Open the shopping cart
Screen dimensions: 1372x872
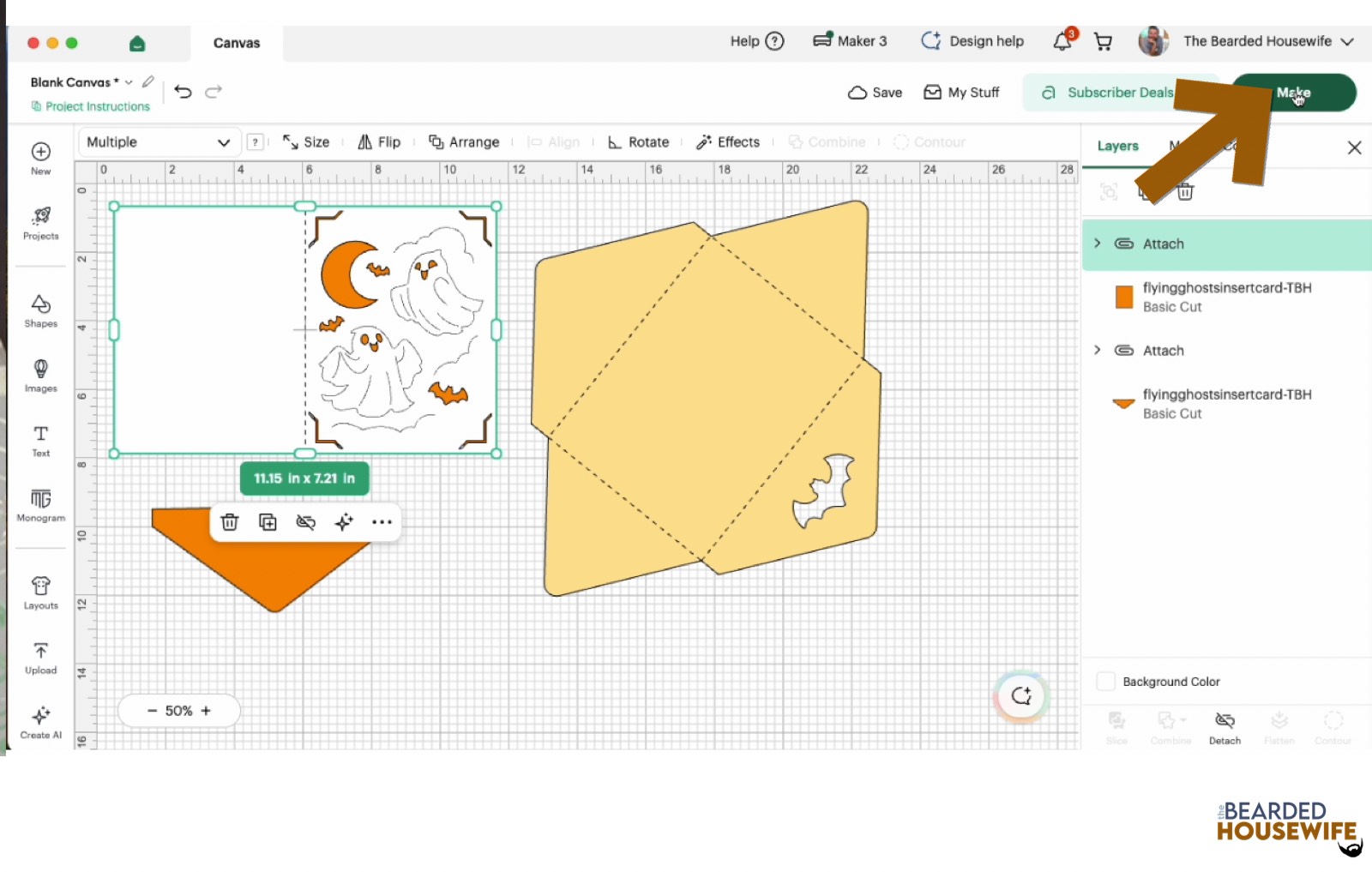click(1104, 41)
